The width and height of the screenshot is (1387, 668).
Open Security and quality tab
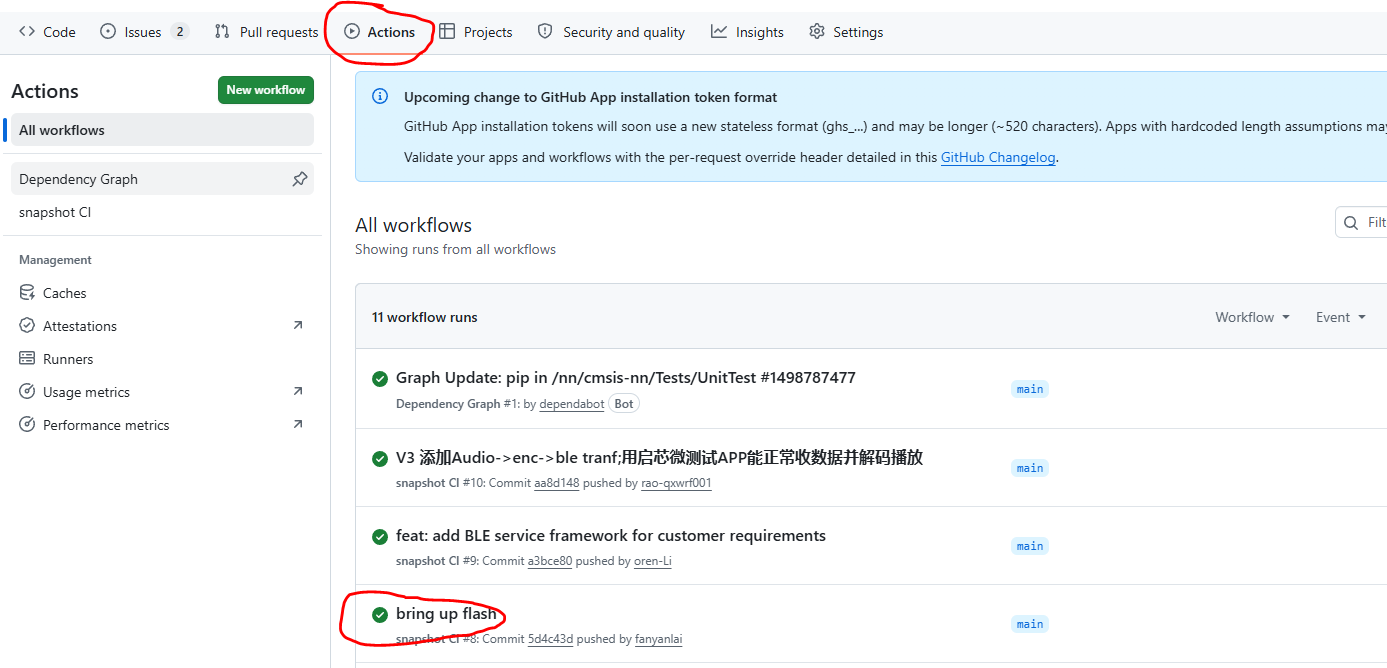click(x=611, y=32)
